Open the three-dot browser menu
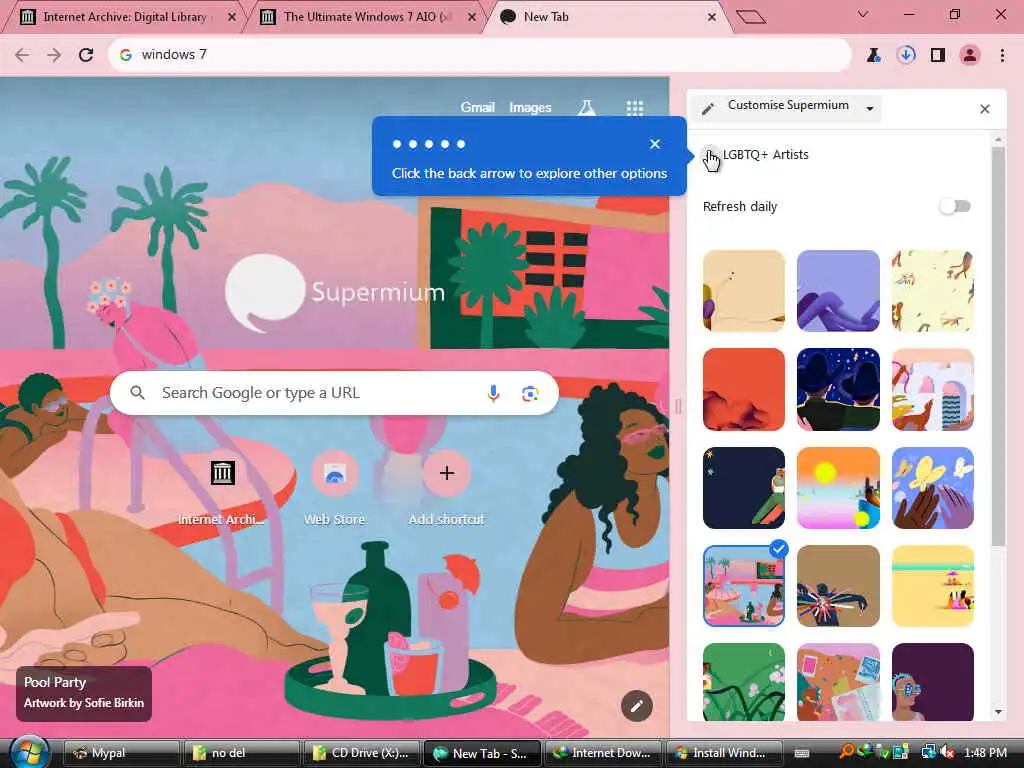This screenshot has width=1024, height=768. [1002, 55]
